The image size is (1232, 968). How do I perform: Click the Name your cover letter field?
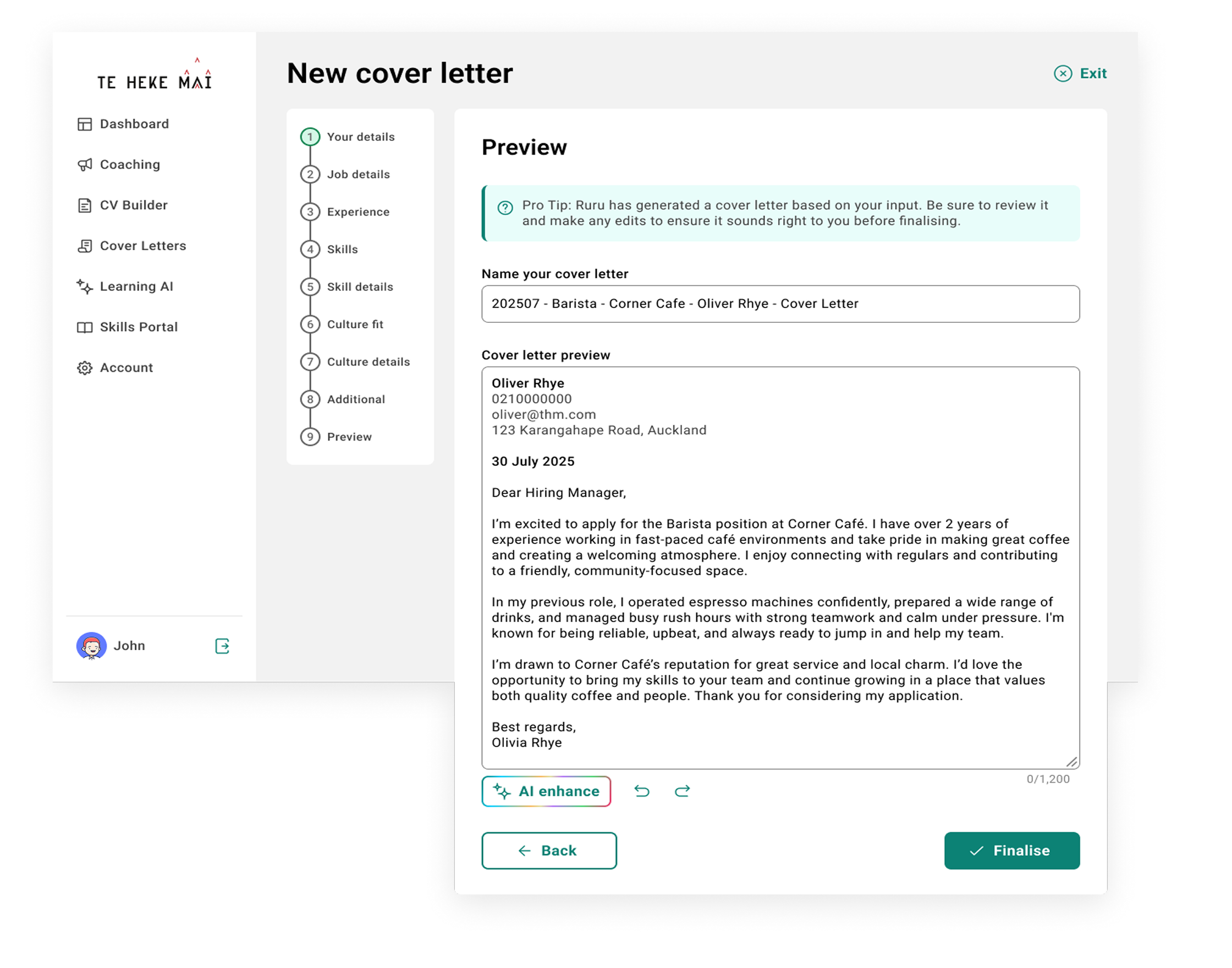point(780,304)
